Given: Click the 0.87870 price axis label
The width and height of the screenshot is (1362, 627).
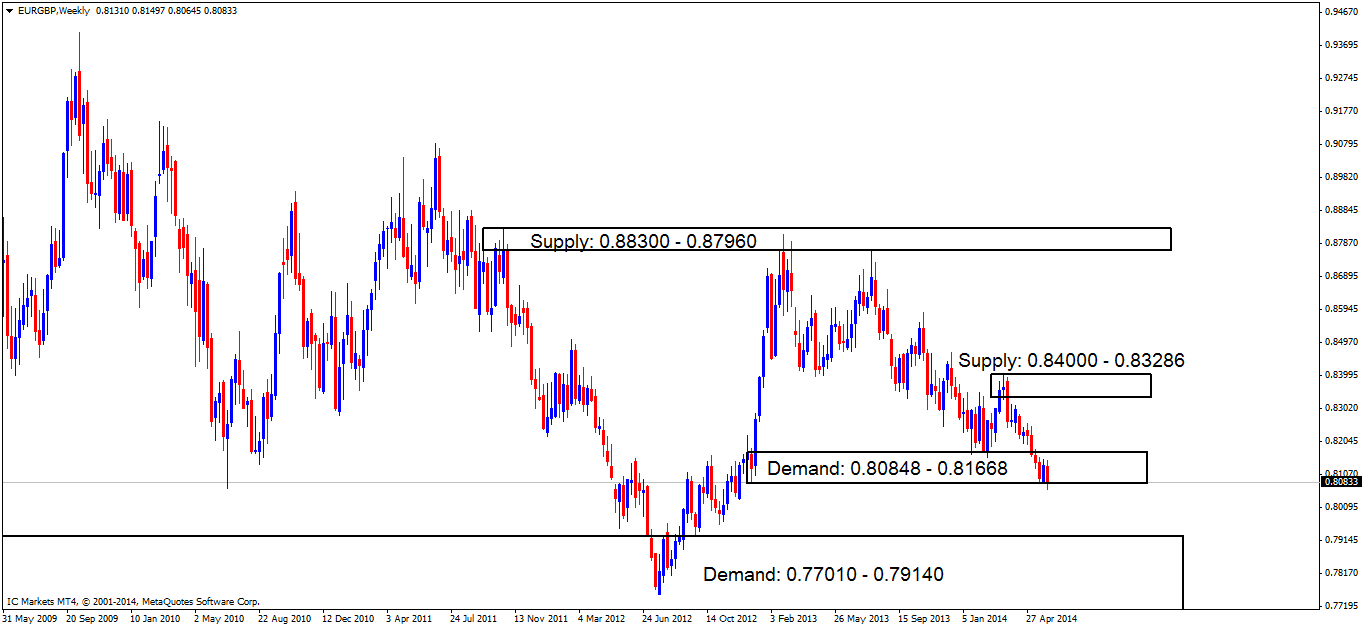Looking at the screenshot, I should [1339, 243].
